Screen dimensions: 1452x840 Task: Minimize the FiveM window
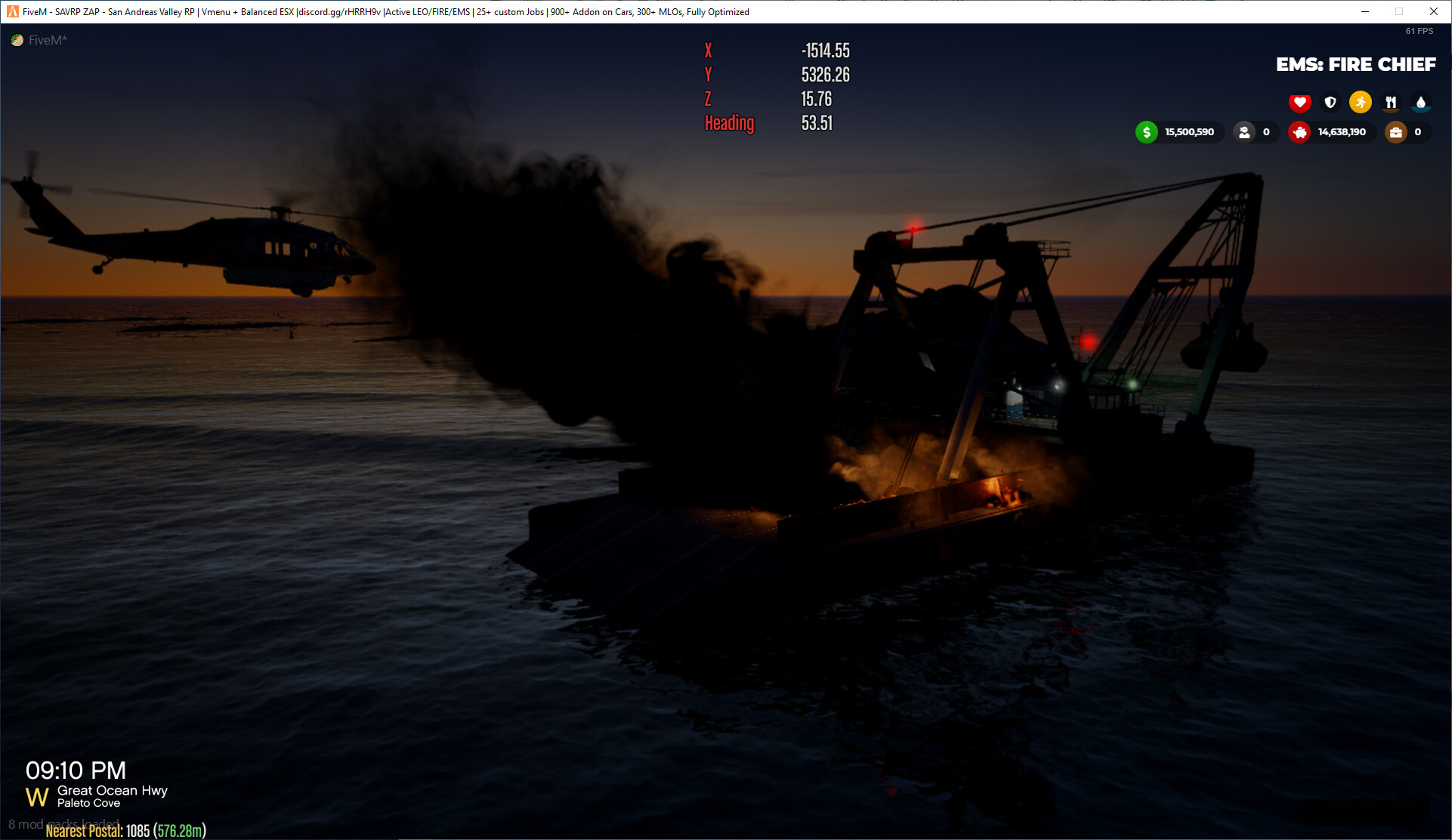pos(1365,11)
